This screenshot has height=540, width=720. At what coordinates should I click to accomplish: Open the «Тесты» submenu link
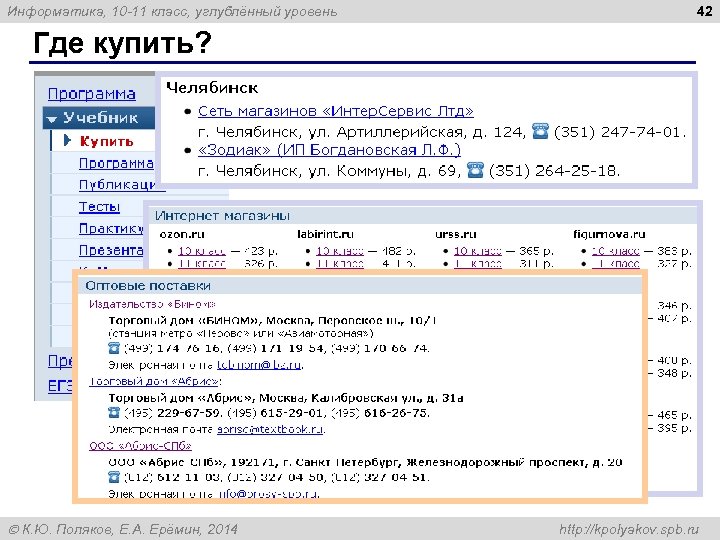click(99, 207)
